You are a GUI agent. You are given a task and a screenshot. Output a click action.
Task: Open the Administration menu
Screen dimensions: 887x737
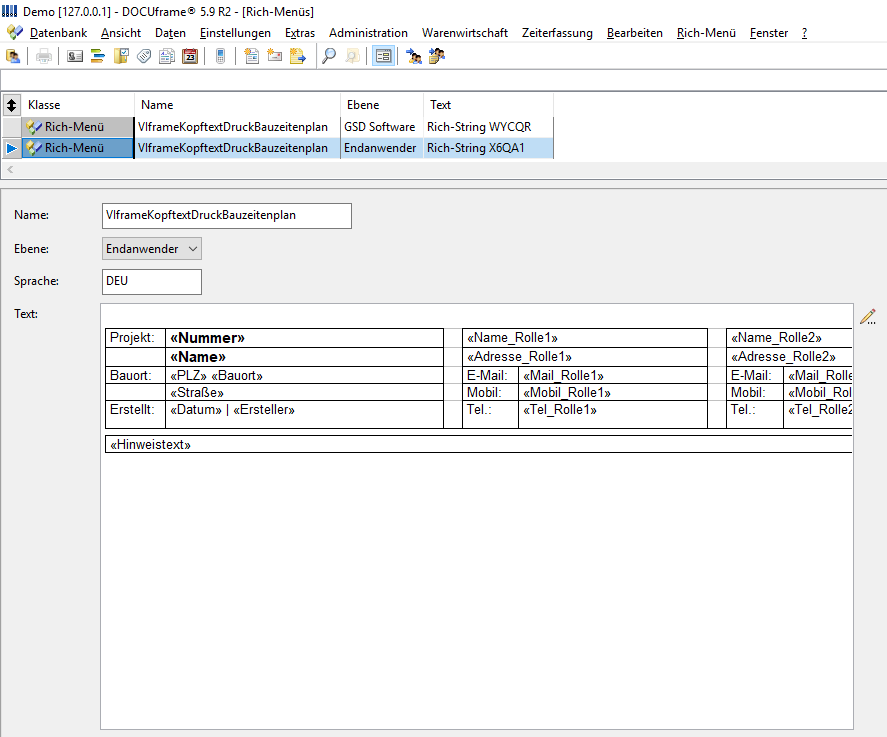click(x=368, y=33)
